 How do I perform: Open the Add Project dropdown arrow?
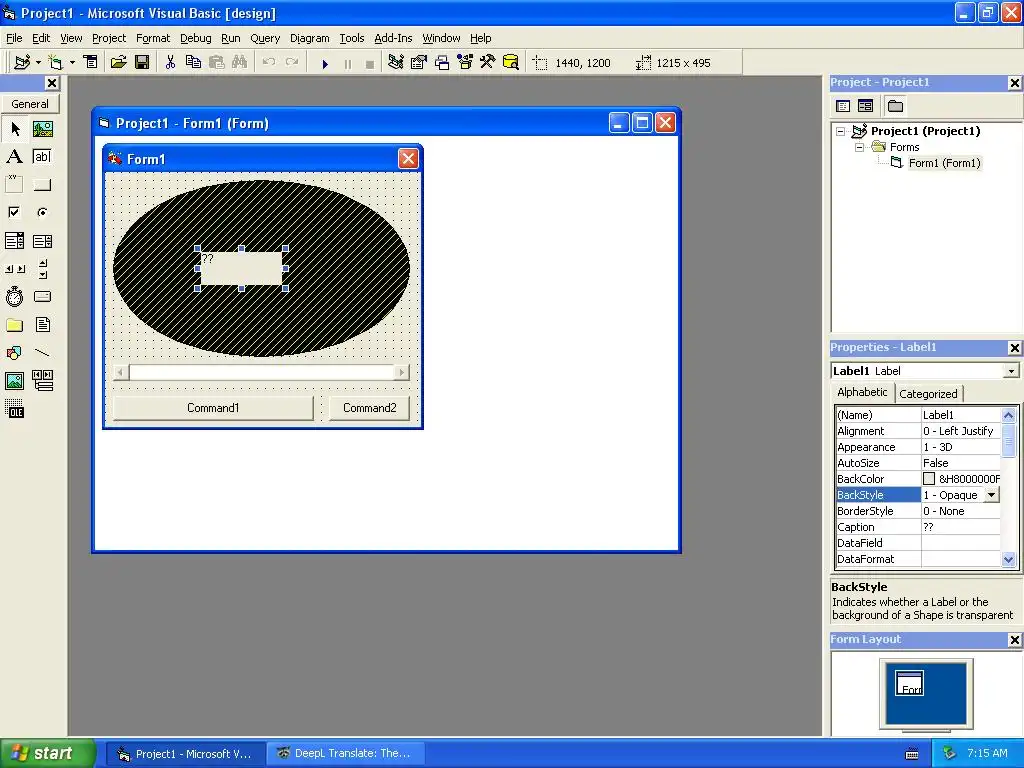(39, 63)
